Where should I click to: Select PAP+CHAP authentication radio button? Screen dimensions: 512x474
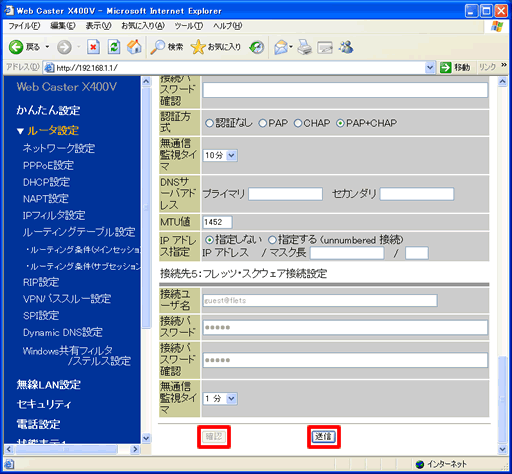click(x=340, y=123)
